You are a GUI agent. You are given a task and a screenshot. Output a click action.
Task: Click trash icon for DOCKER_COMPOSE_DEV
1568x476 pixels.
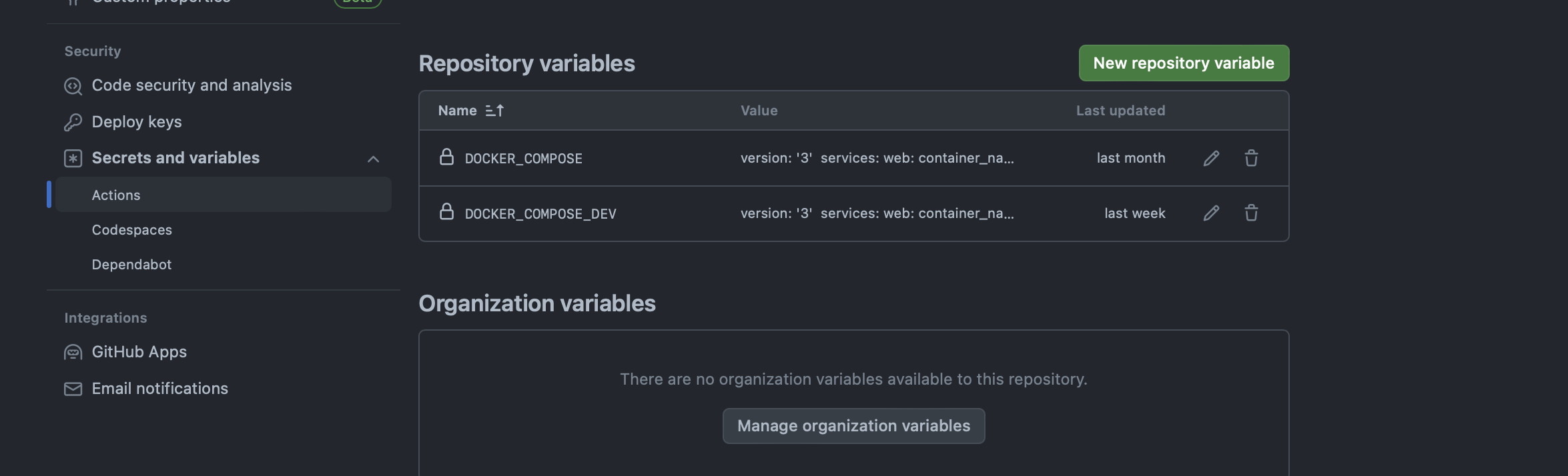[x=1251, y=213]
